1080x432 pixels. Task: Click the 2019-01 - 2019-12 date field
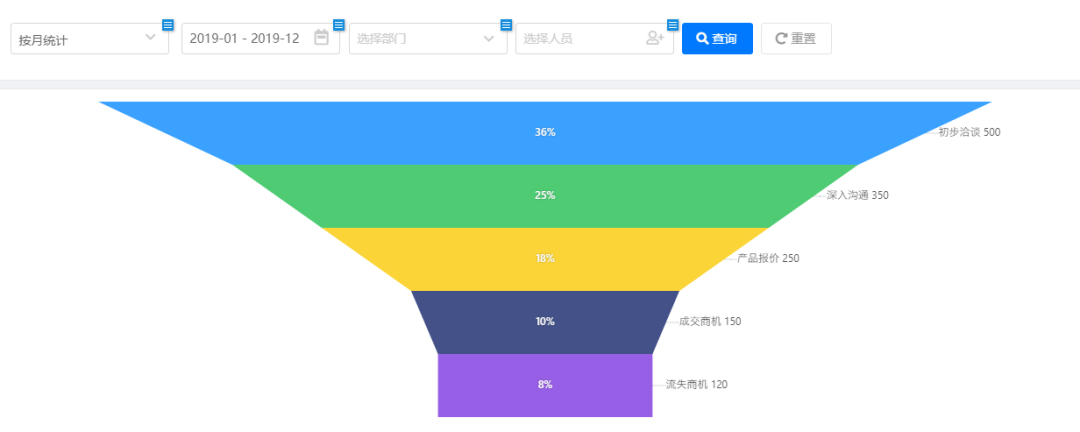point(245,39)
